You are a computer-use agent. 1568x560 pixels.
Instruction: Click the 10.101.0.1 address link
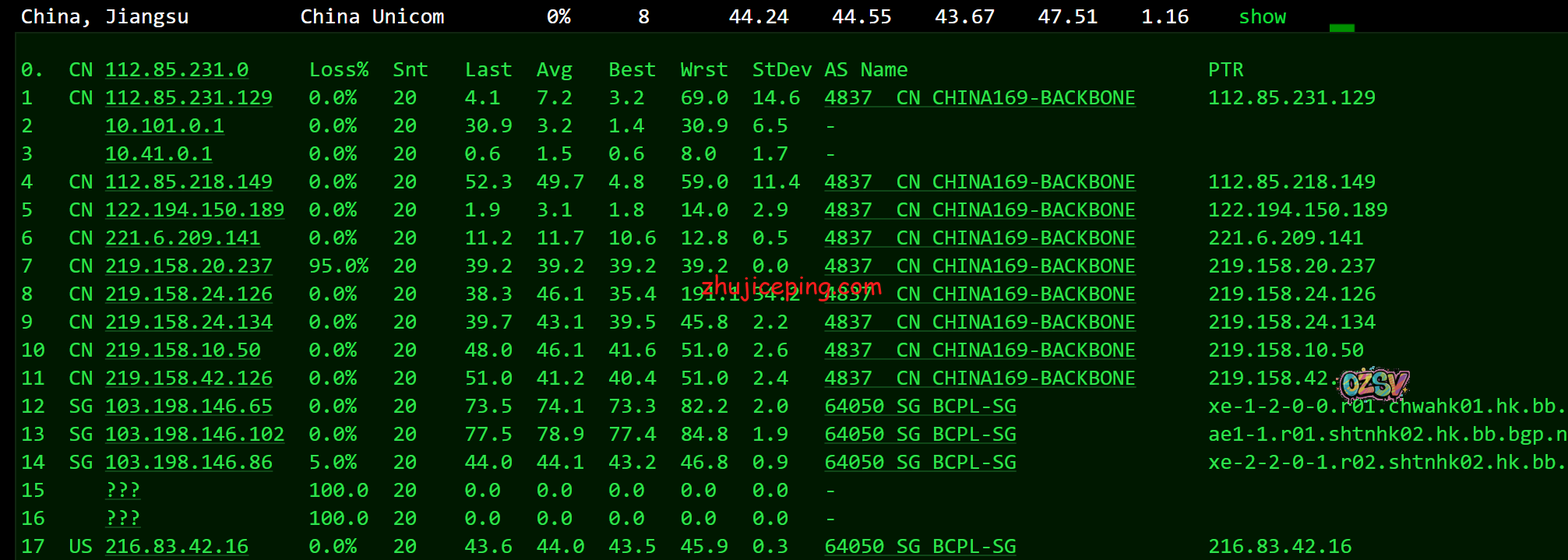point(164,126)
